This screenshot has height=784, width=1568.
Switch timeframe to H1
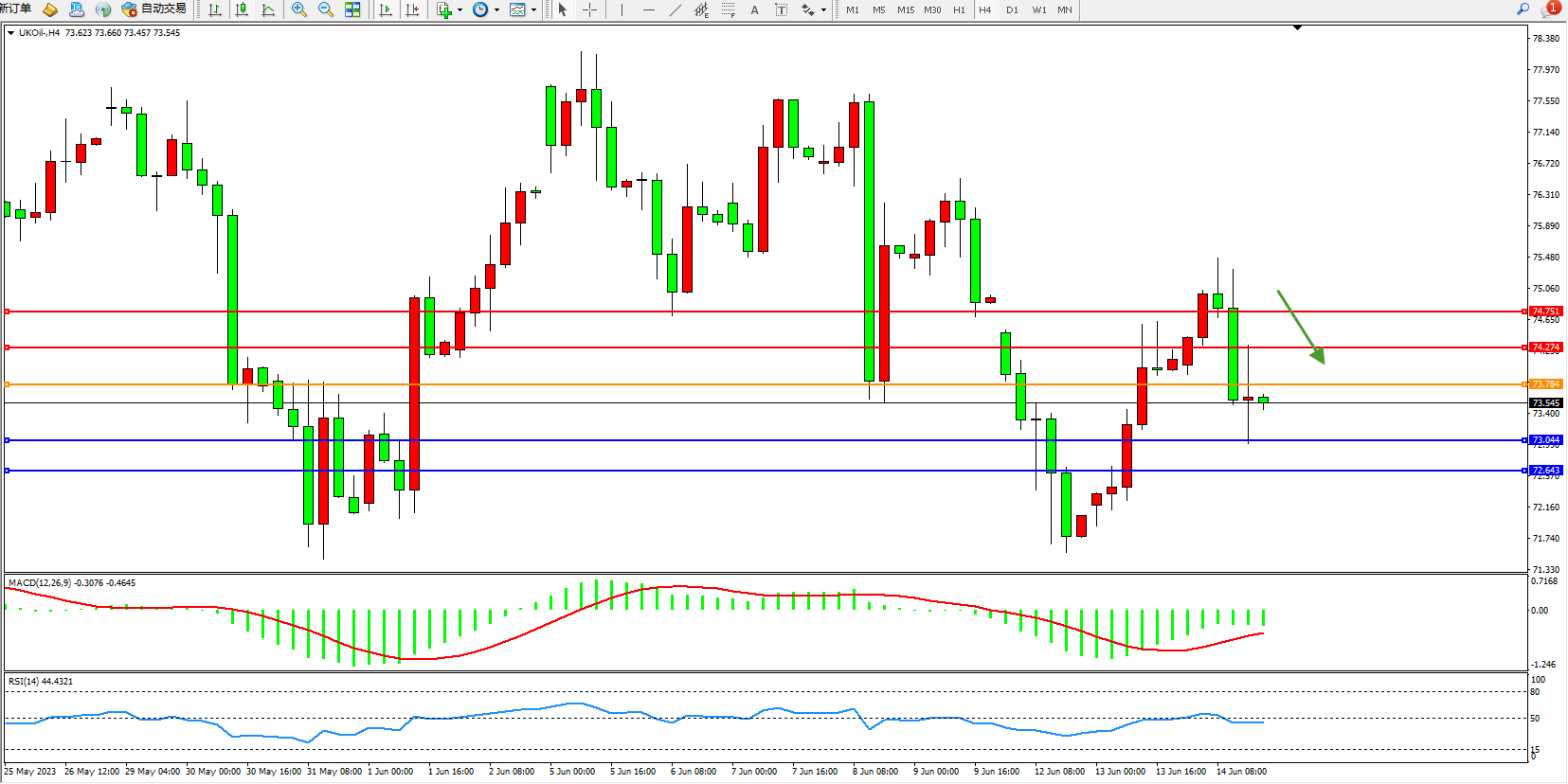click(959, 9)
